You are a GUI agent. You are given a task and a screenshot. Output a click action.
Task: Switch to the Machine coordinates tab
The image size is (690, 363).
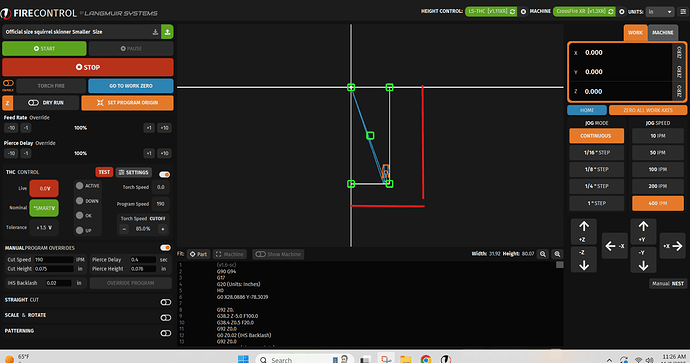click(663, 33)
